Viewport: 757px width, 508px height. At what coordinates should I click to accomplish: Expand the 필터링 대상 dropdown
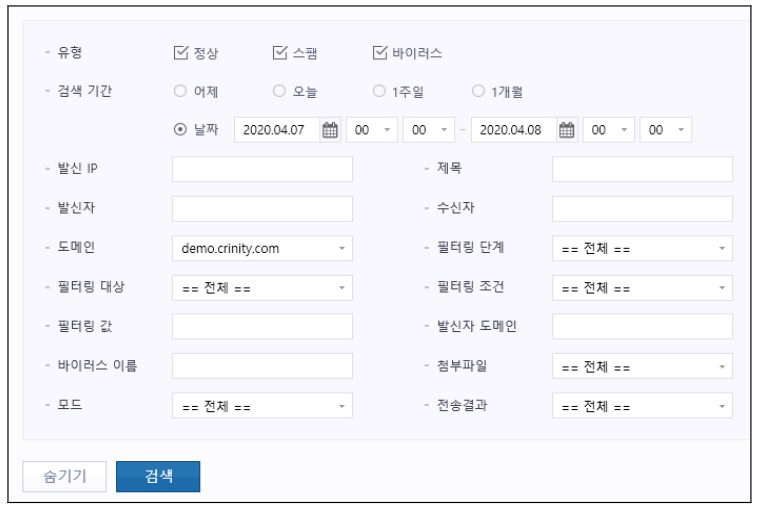[x=262, y=288]
